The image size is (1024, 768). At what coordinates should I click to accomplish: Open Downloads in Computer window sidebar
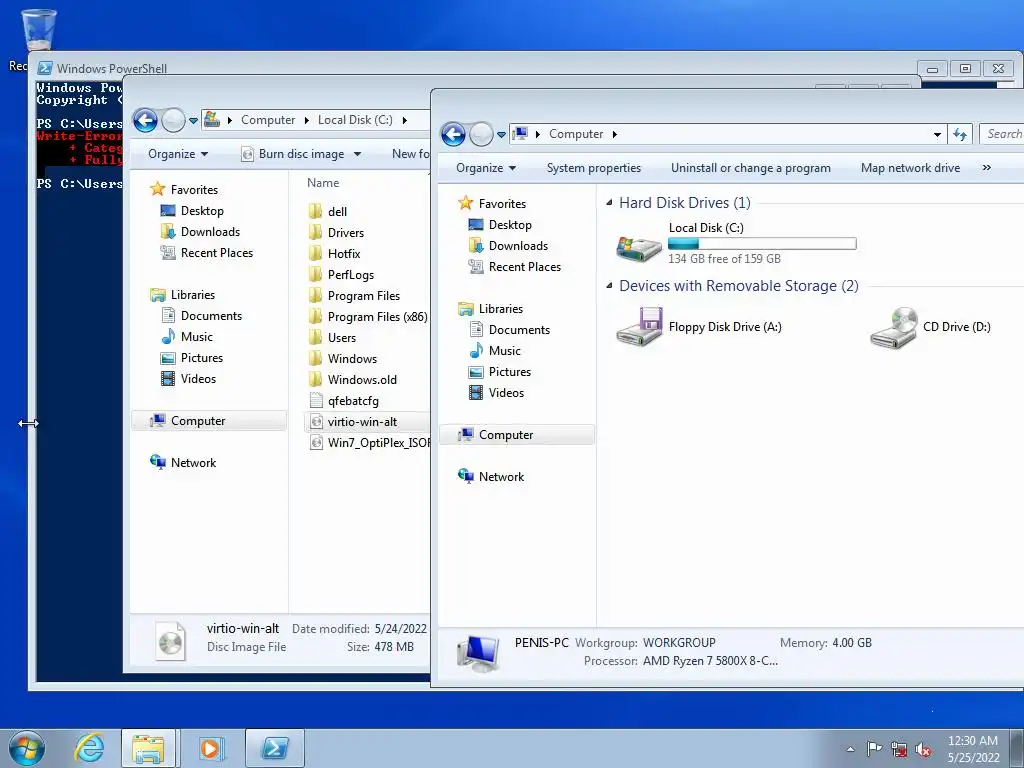click(518, 246)
